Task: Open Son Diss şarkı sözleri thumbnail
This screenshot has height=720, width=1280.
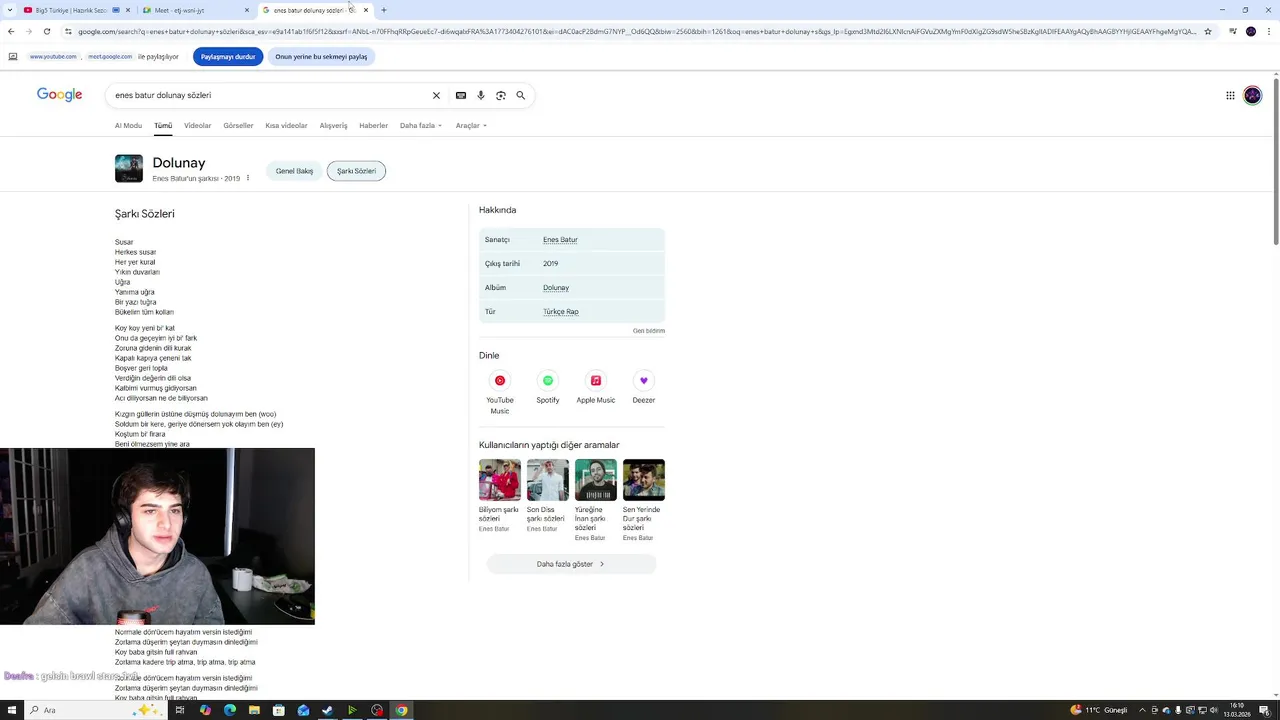Action: click(x=548, y=480)
